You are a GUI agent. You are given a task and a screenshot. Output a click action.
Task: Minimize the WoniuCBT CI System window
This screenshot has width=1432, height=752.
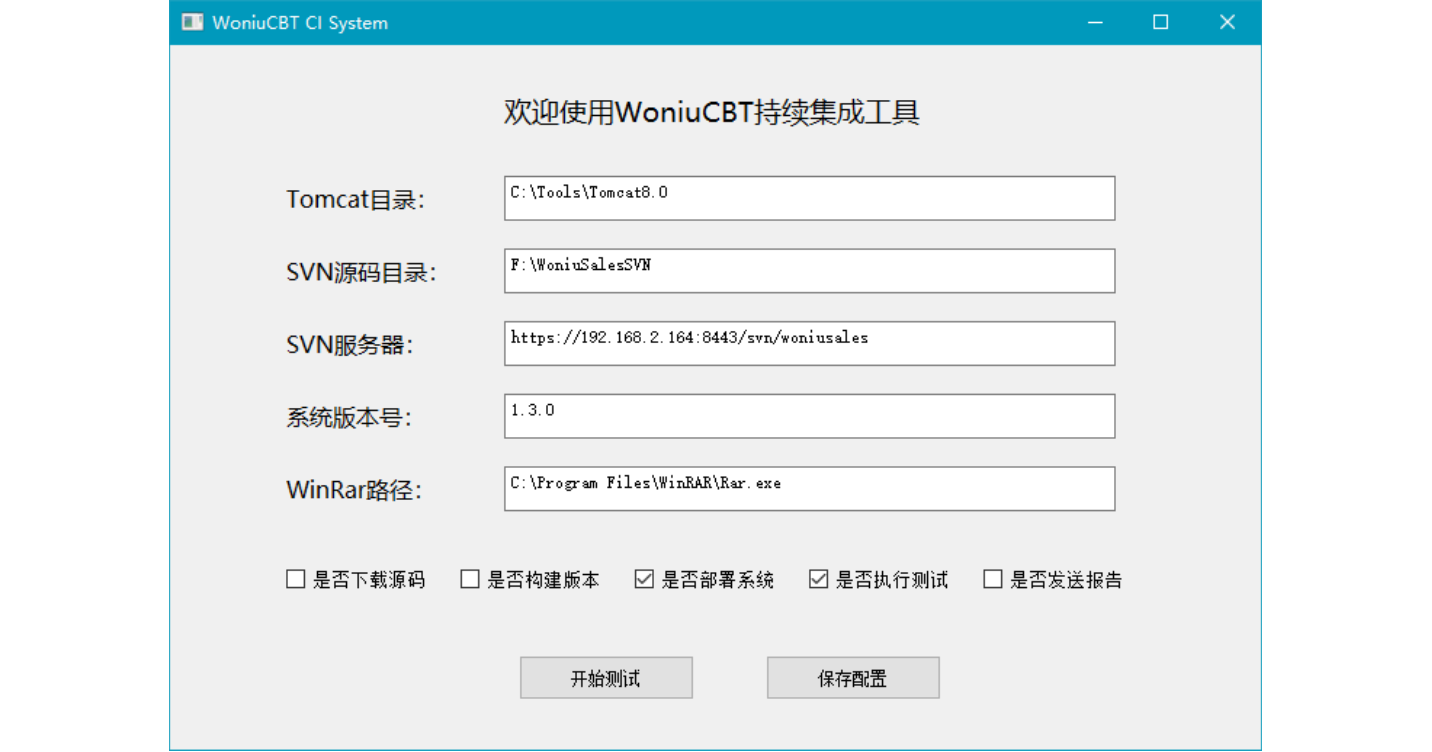tap(1094, 21)
